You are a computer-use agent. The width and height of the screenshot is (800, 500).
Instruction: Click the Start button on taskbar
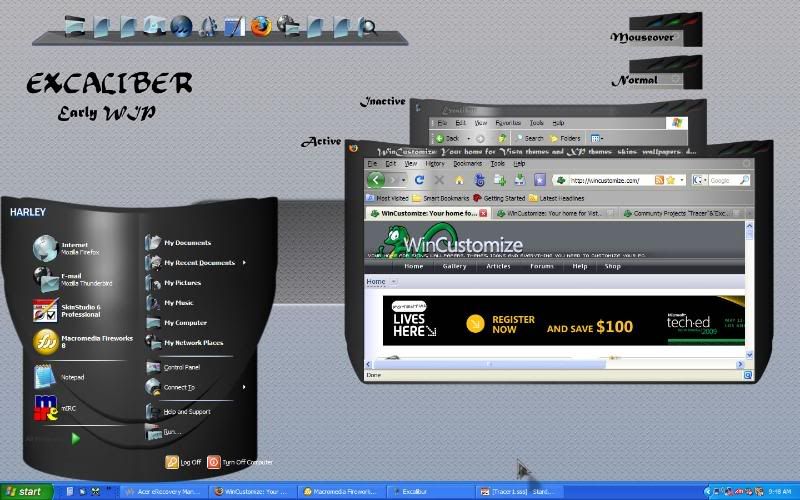[x=26, y=491]
